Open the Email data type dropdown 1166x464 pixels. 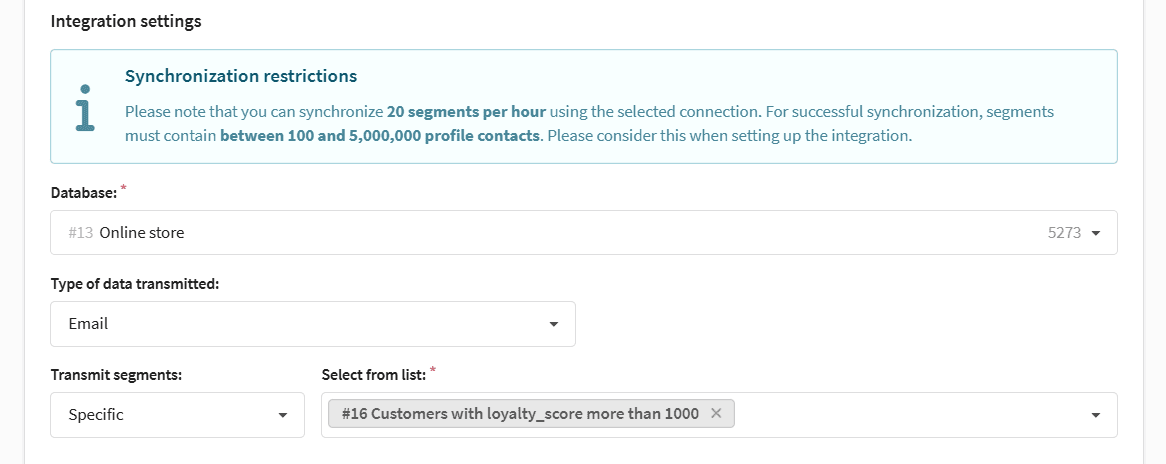pos(313,324)
